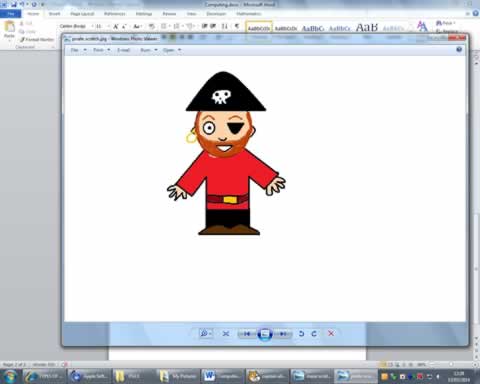Go to the next picture
Image resolution: width=480 pixels, height=384 pixels.
[283, 334]
